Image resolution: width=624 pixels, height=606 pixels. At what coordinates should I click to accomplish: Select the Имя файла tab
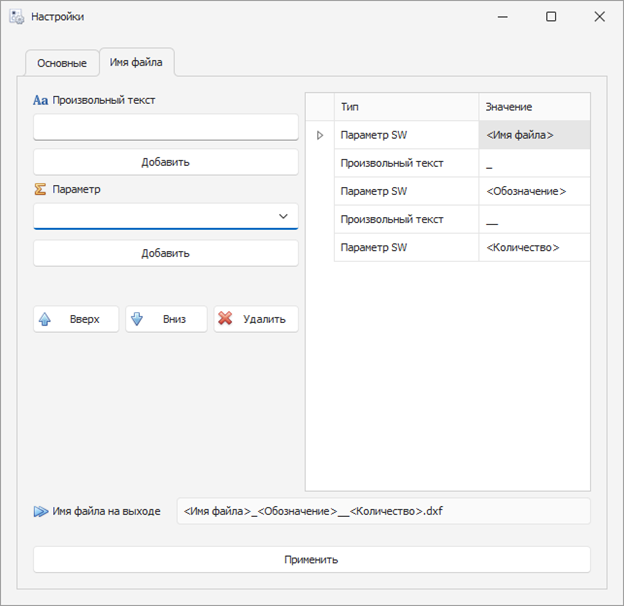tap(137, 62)
